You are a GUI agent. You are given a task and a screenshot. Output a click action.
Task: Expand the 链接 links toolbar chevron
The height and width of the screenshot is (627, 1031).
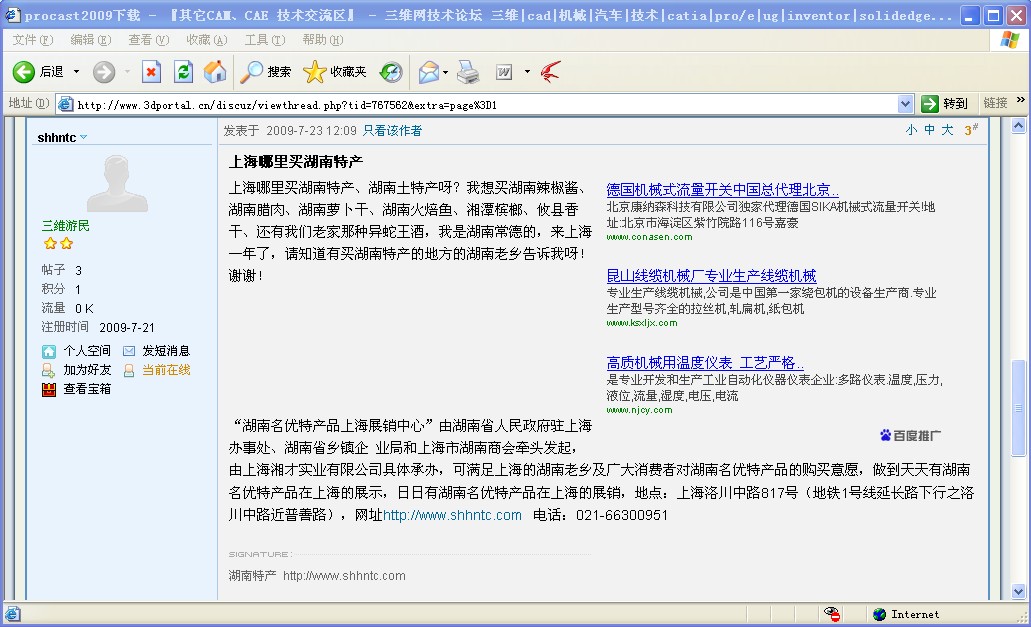1020,100
